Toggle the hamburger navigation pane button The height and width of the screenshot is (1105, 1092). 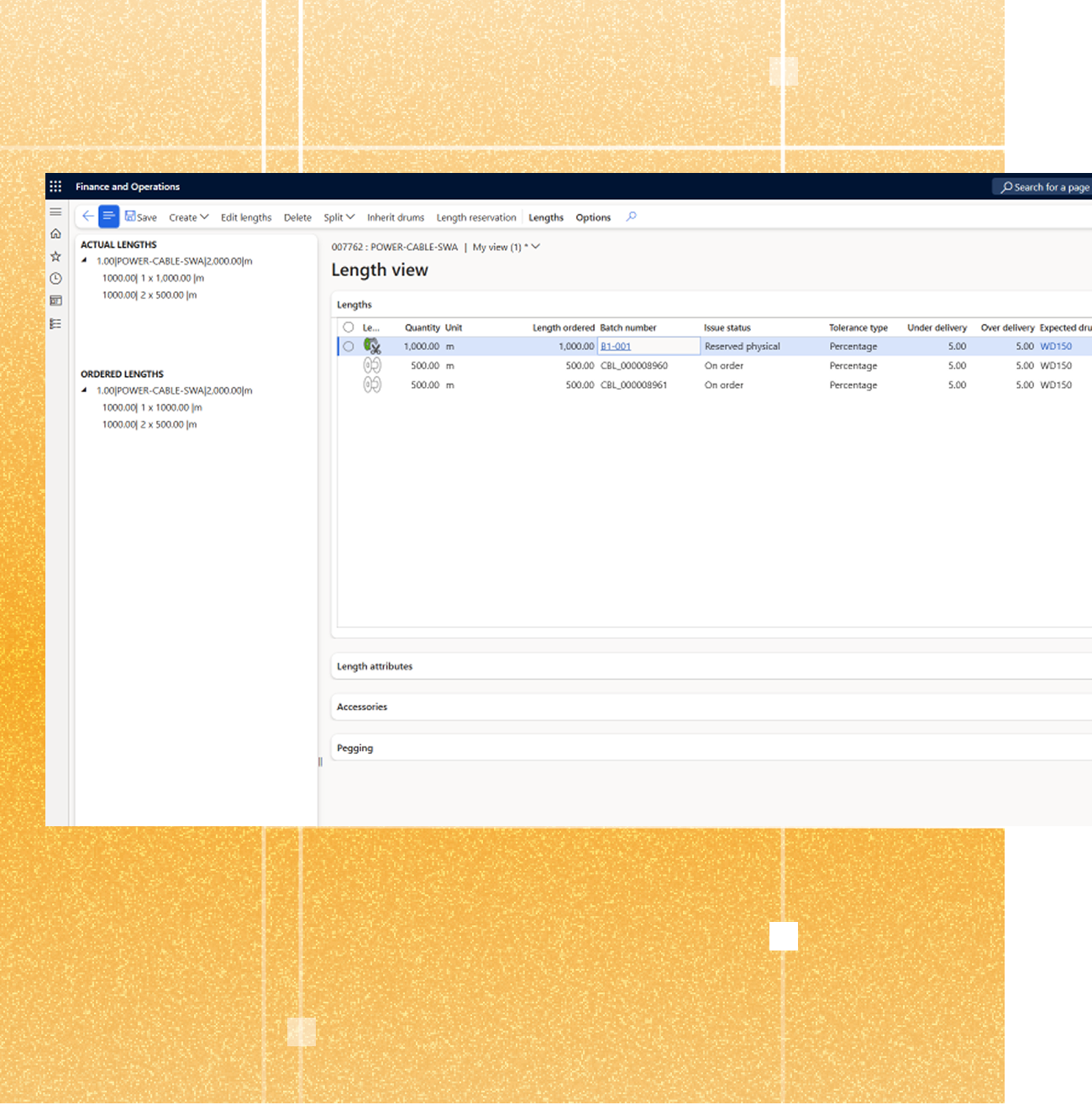pos(55,212)
